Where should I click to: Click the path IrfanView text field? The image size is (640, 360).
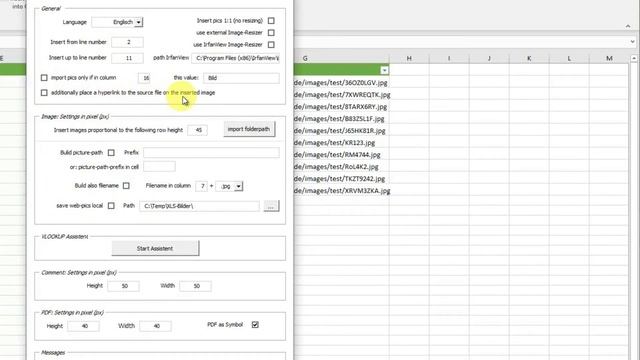236,58
